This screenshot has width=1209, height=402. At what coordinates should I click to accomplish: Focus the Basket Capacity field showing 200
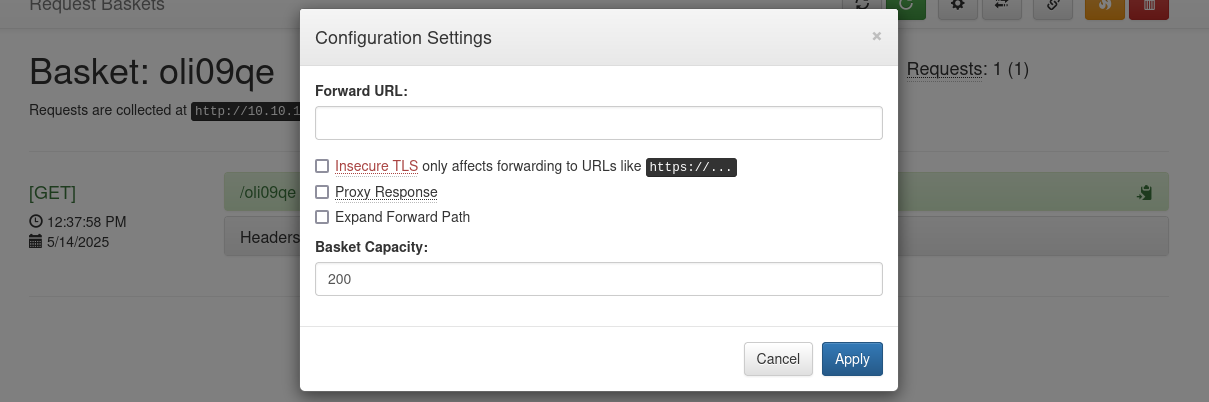point(599,279)
